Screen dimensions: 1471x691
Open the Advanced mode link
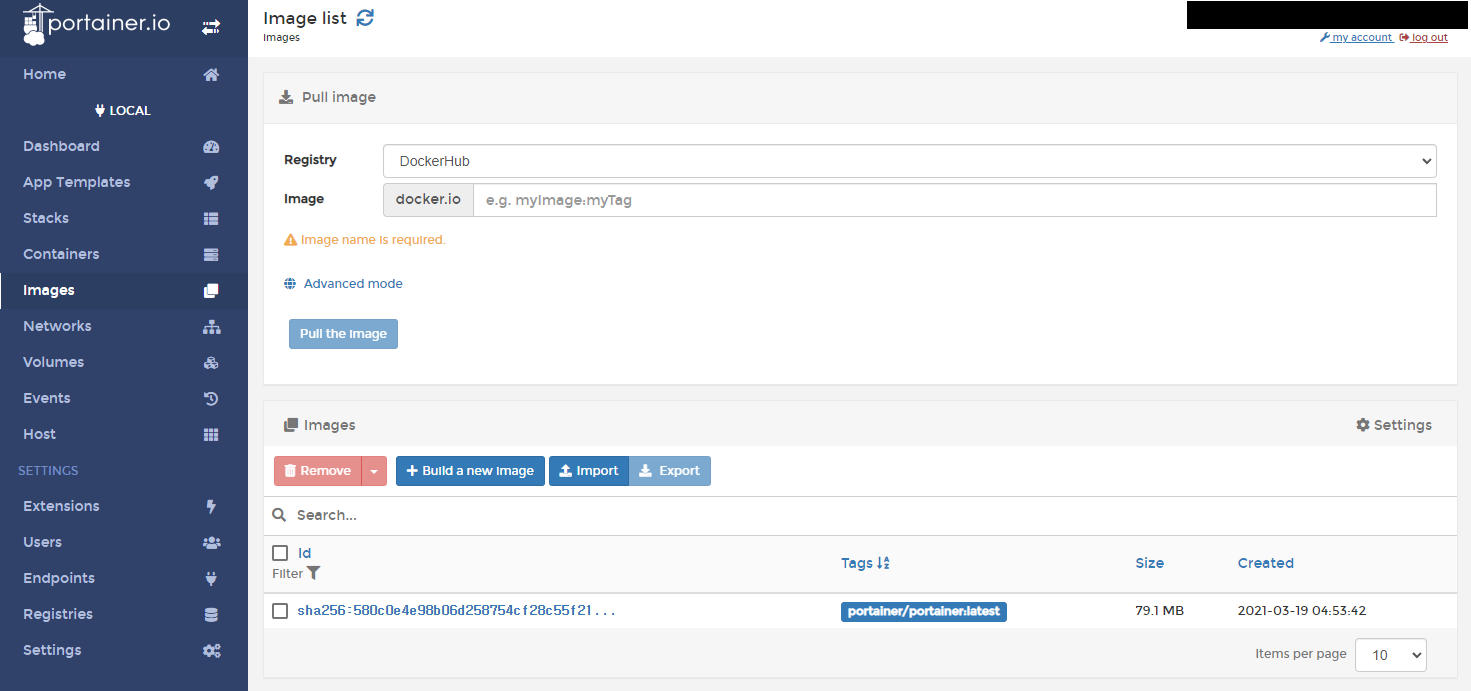coord(353,284)
